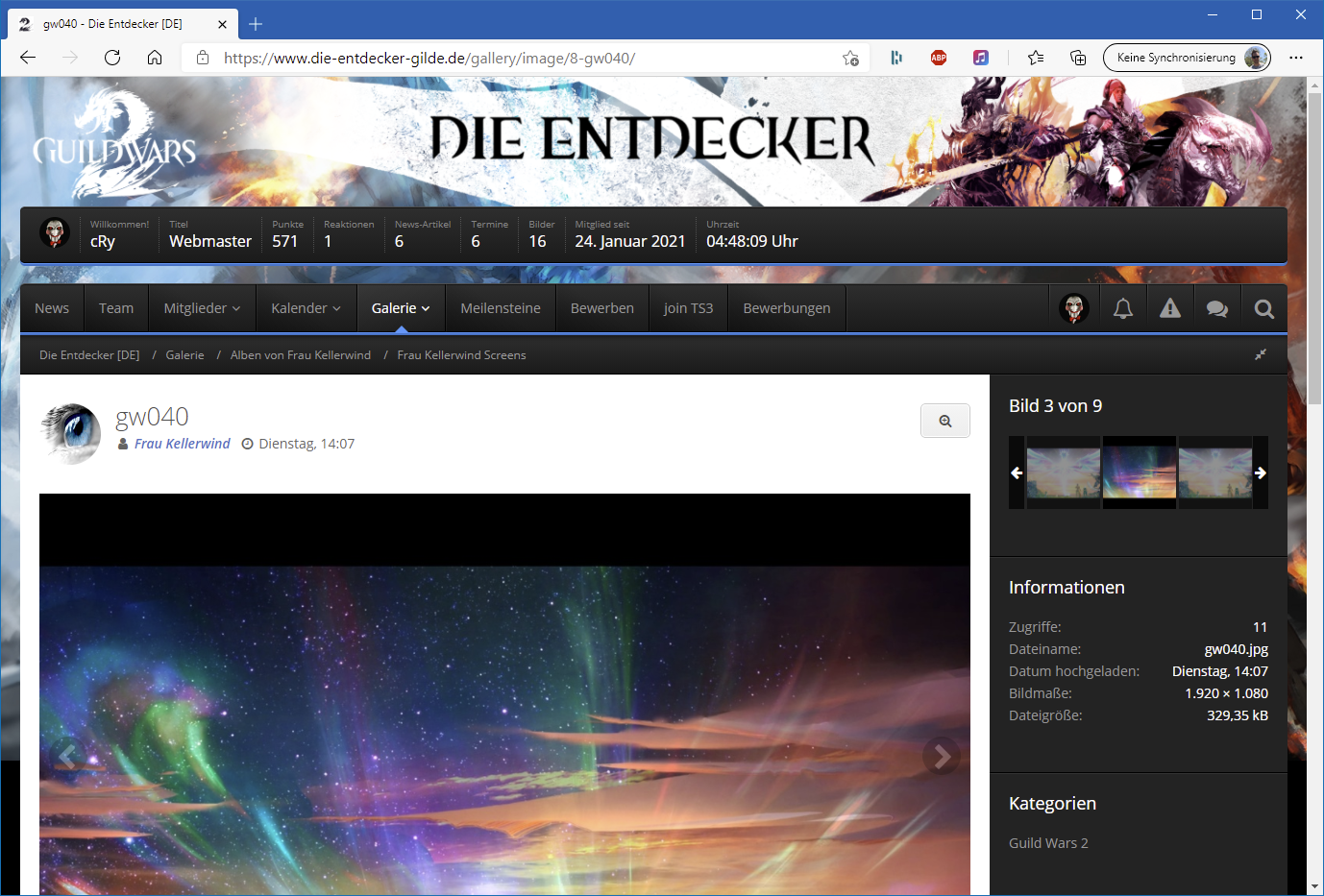Open the browser Favorites list
1324x896 pixels.
pyautogui.click(x=1036, y=58)
